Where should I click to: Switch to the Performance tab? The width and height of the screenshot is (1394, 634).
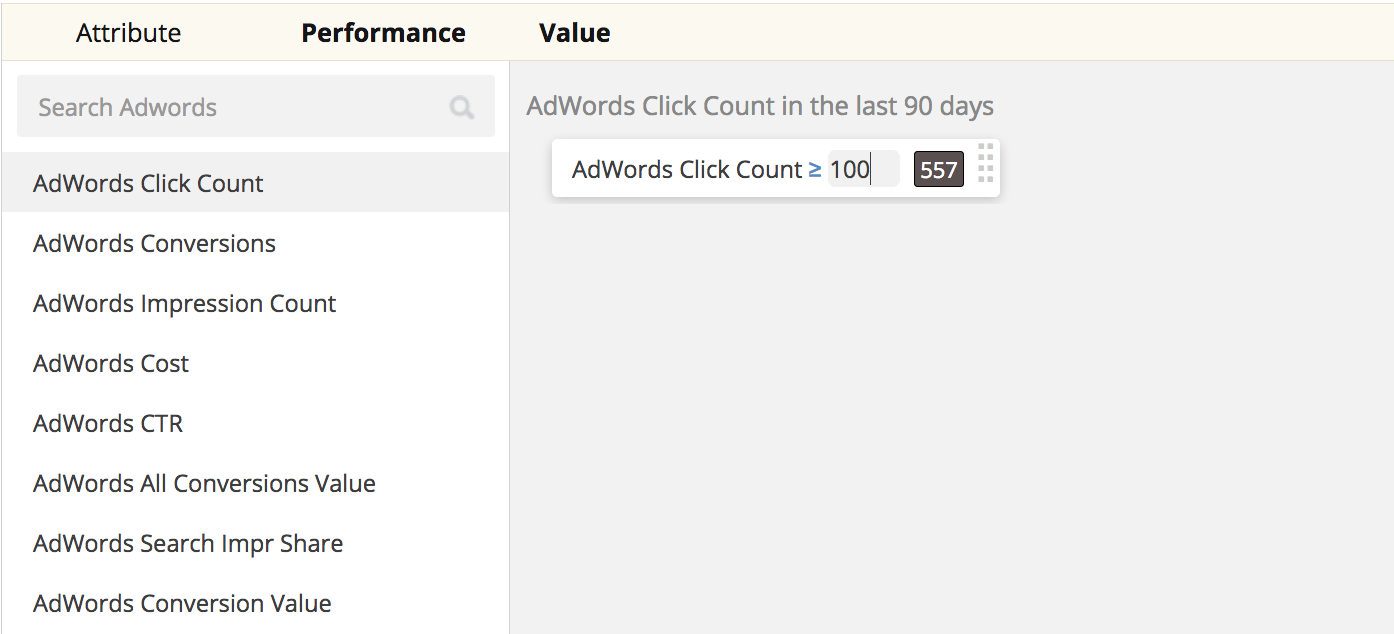pos(383,32)
